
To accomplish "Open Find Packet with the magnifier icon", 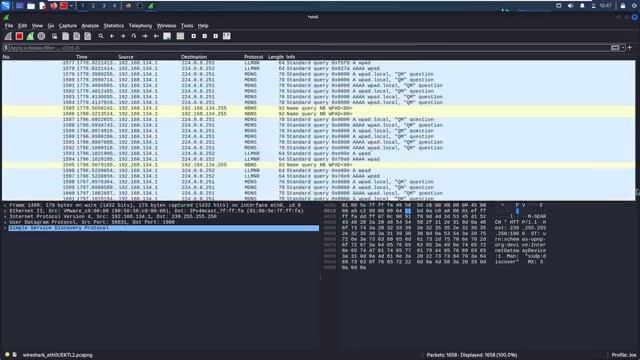I will [x=100, y=36].
